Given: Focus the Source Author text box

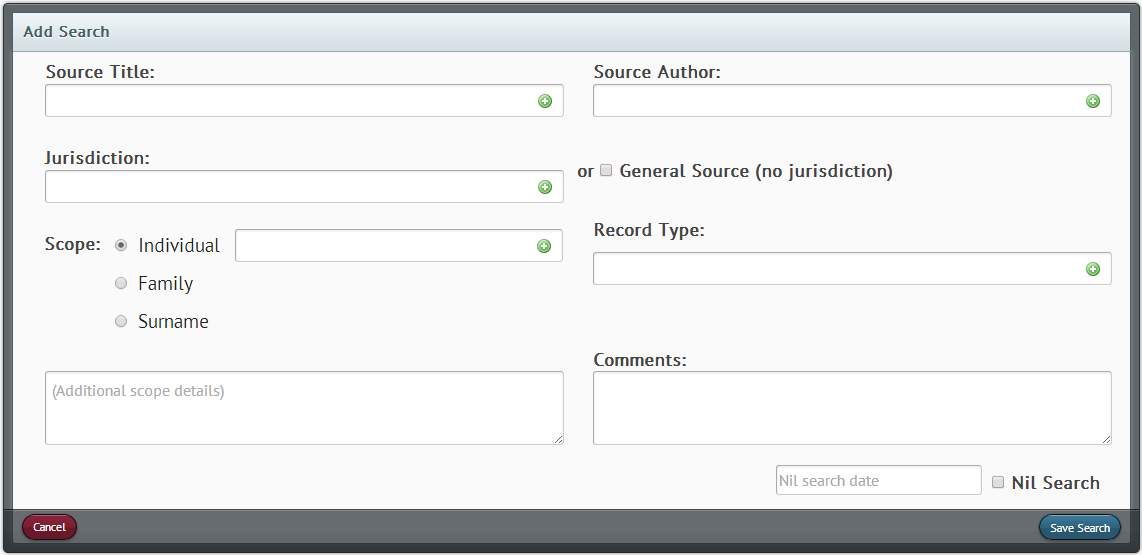Looking at the screenshot, I should pyautogui.click(x=852, y=101).
